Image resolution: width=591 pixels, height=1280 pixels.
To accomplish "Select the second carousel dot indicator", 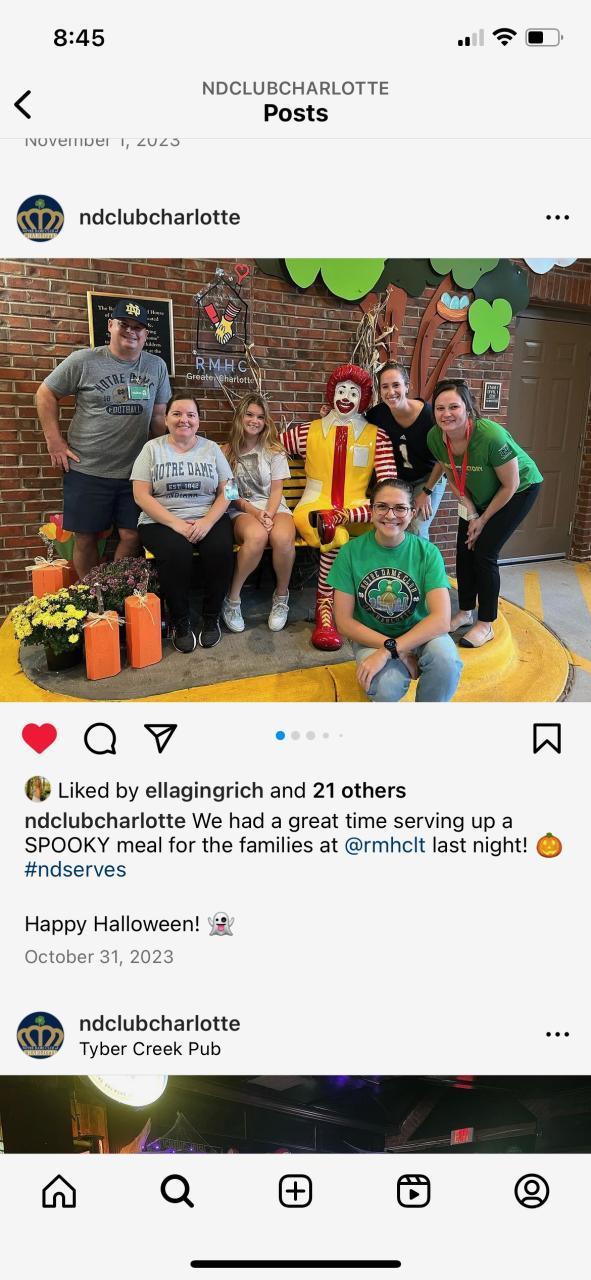I will 295,735.
